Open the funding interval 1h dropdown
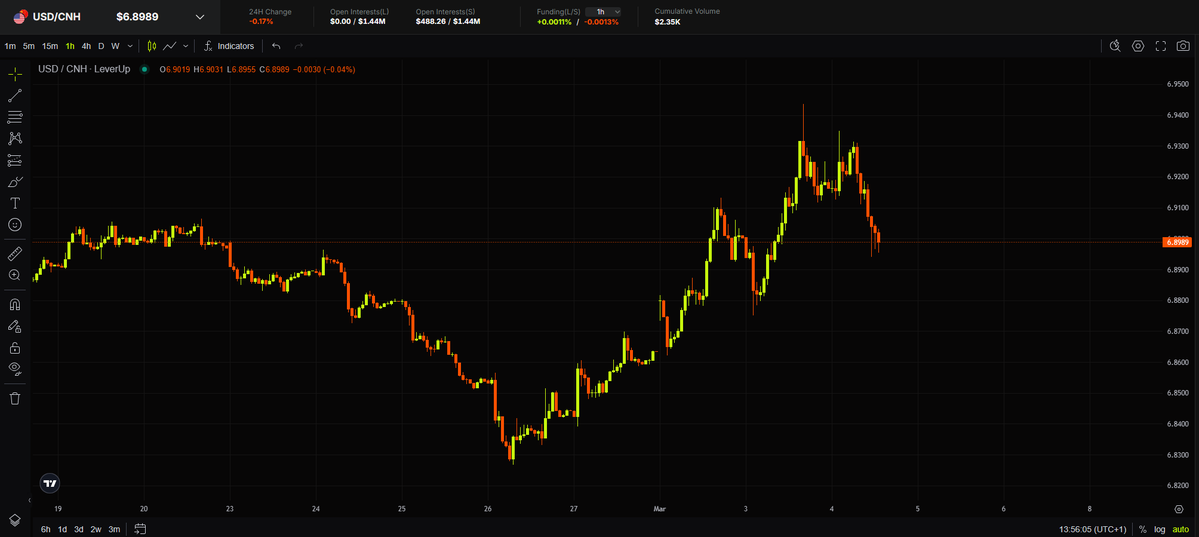Viewport: 1199px width, 537px height. pyautogui.click(x=603, y=12)
